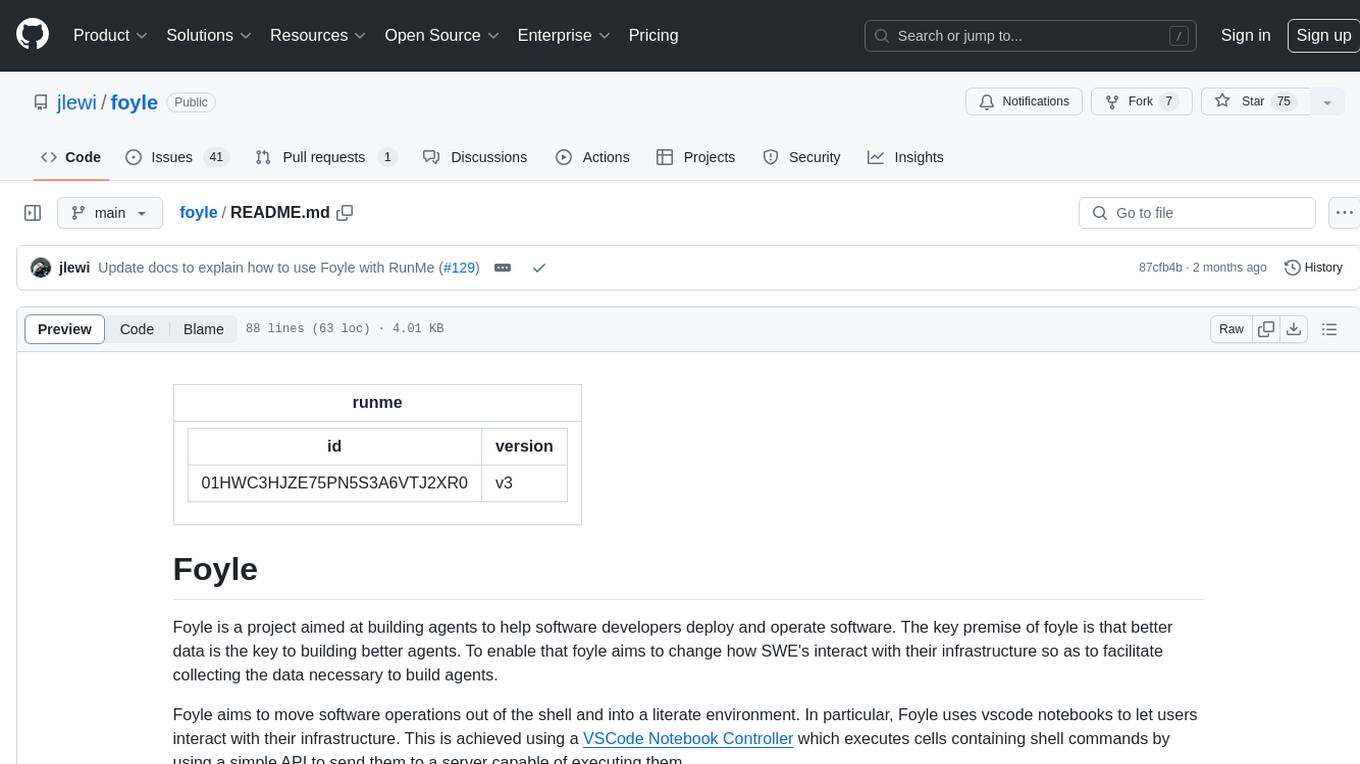This screenshot has height=764, width=1360.
Task: Open the jlewi owner profile link
Action: [x=76, y=102]
